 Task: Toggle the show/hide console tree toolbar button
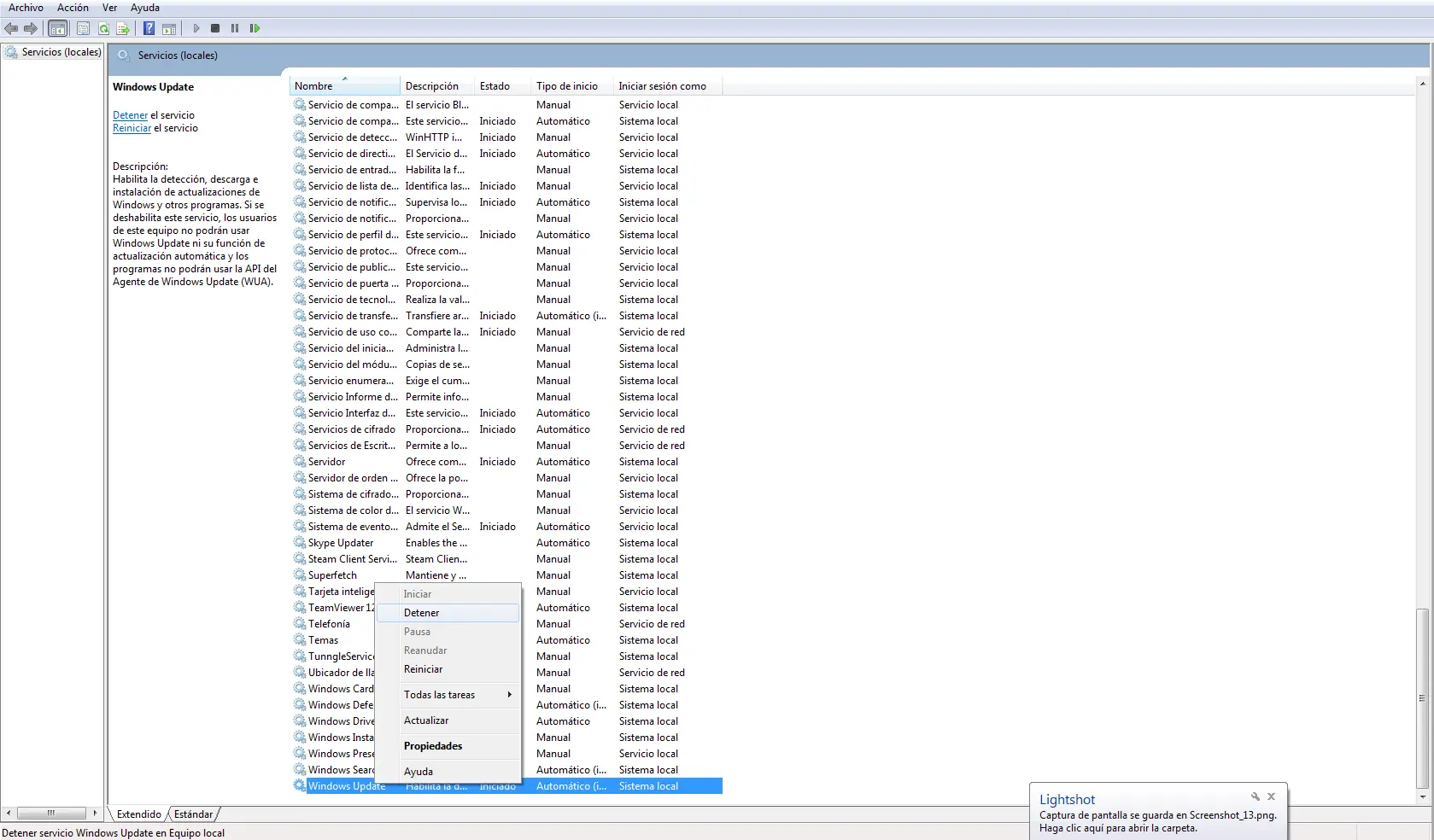coord(57,28)
